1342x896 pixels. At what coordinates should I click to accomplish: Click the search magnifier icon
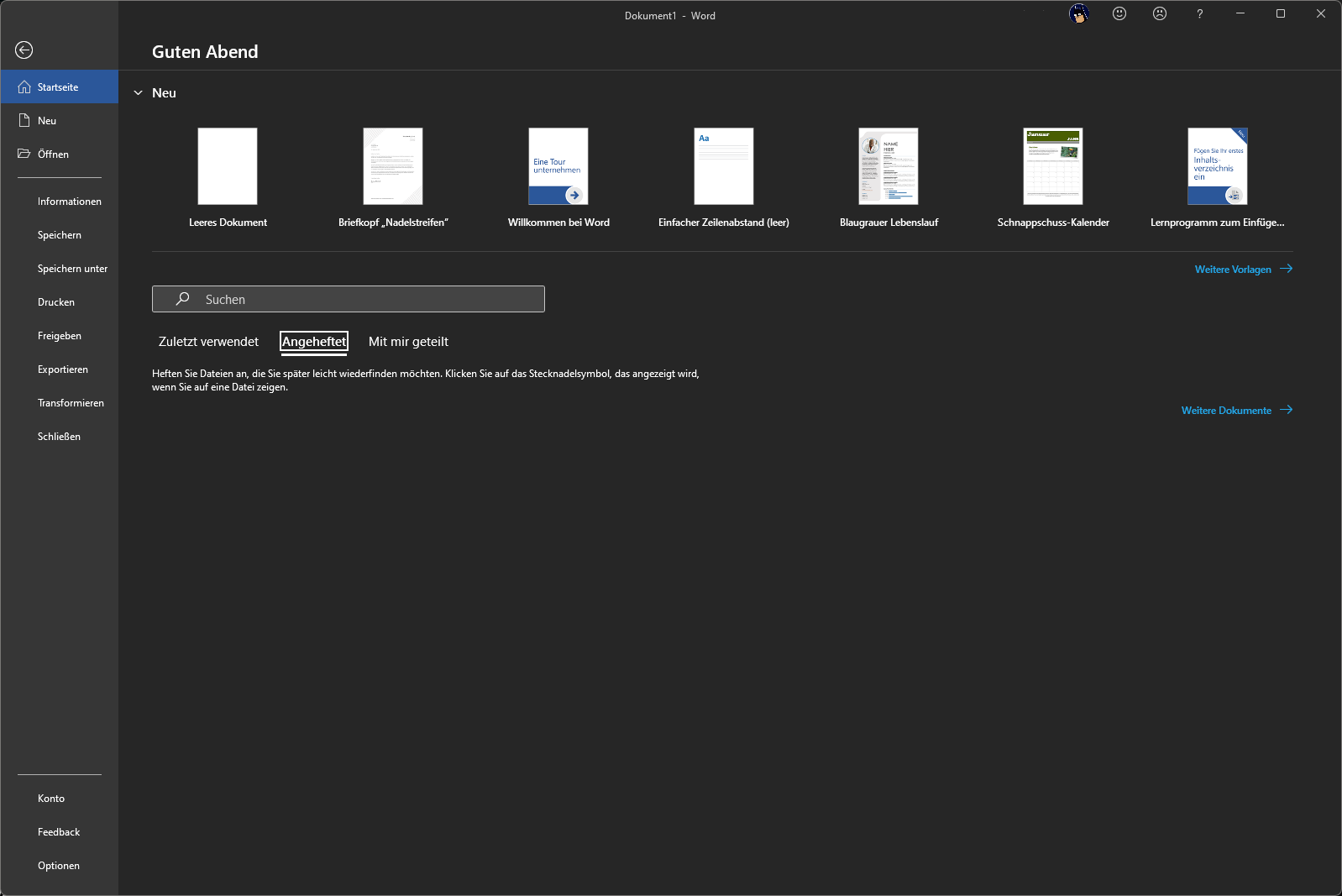(182, 299)
